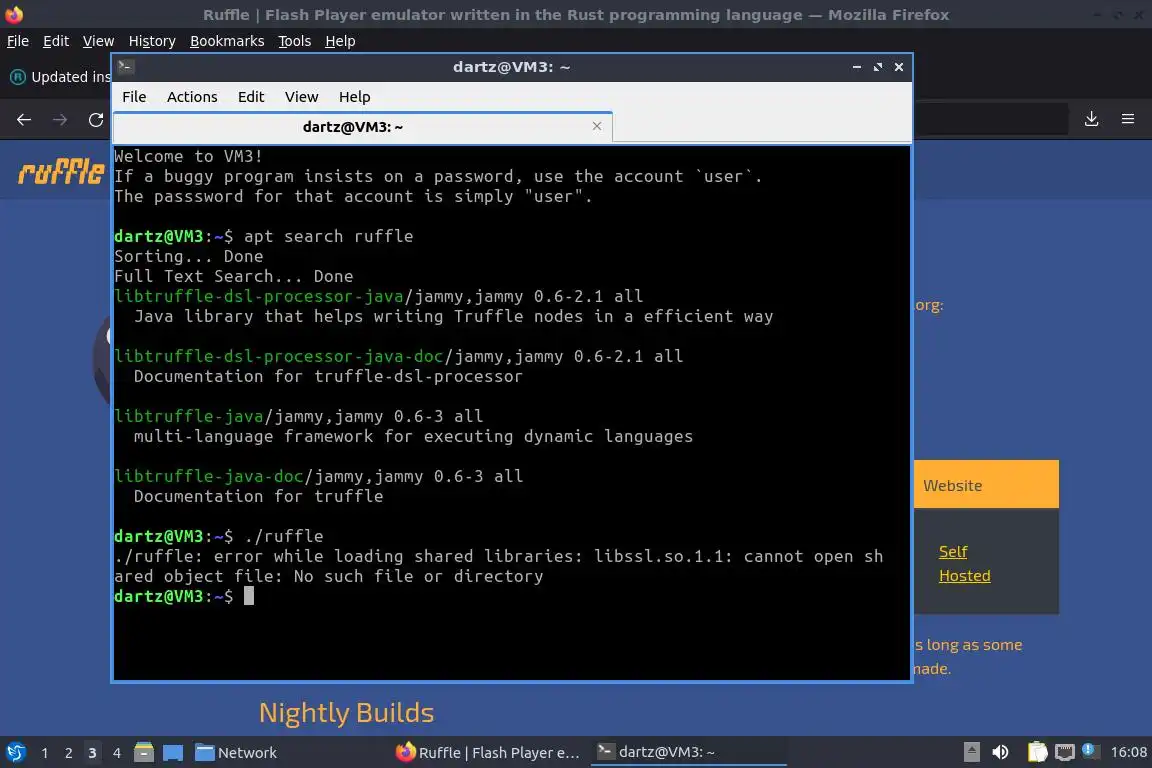The height and width of the screenshot is (768, 1152).
Task: Open Firefox Help menu
Action: point(340,41)
